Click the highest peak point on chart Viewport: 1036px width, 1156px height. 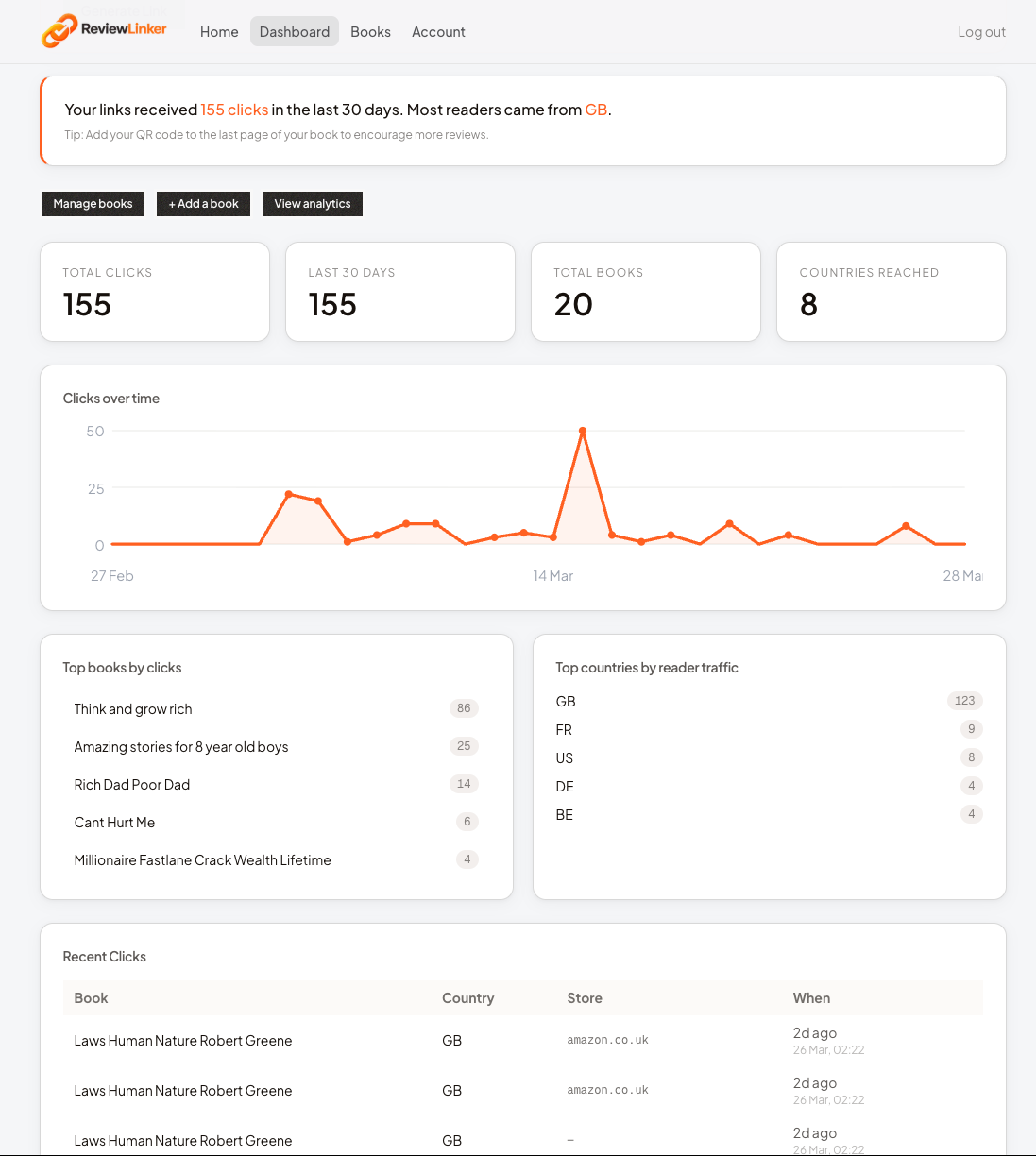[583, 431]
